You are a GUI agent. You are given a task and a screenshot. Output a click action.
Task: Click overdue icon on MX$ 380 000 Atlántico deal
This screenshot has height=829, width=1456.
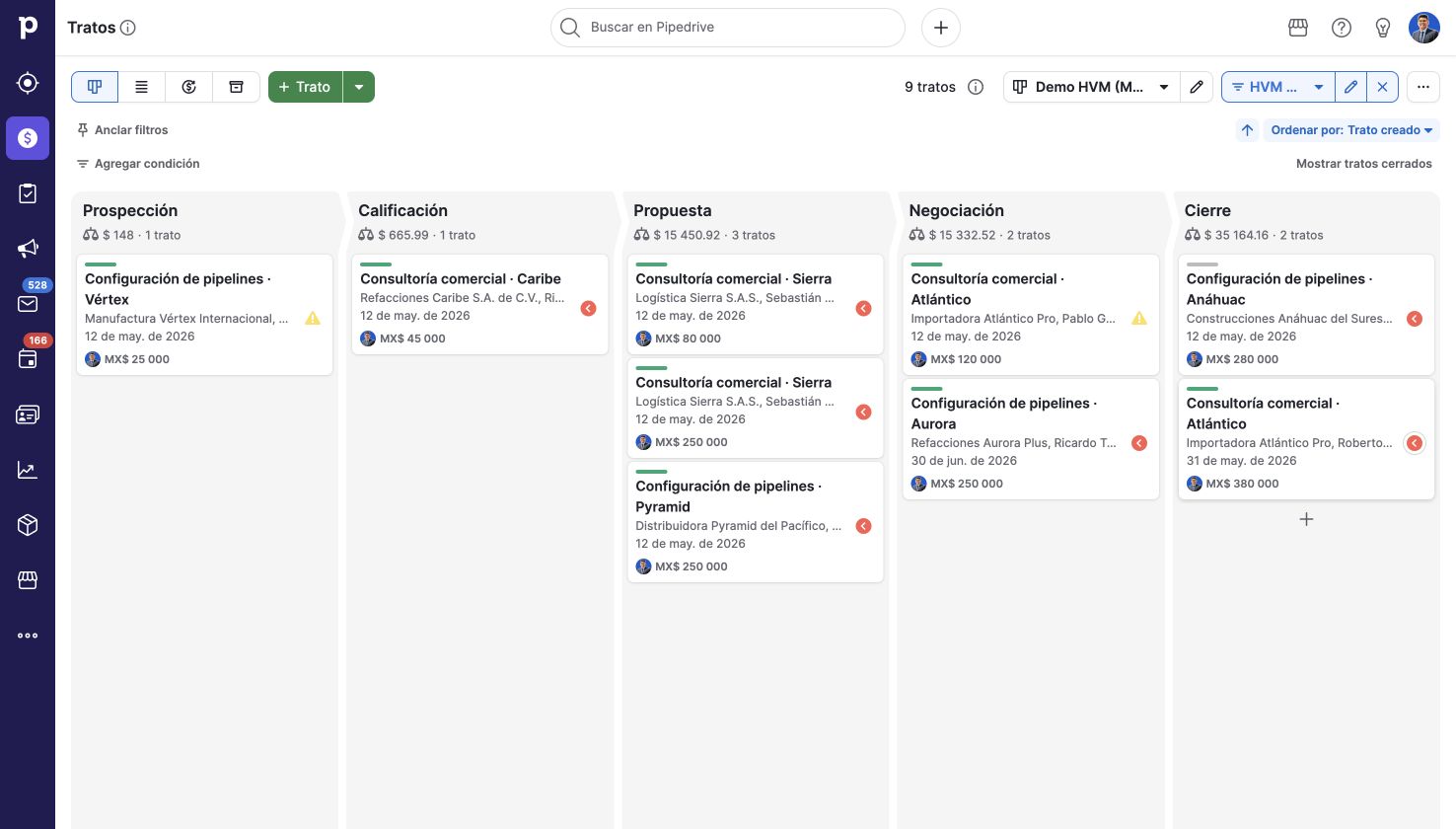pos(1414,443)
